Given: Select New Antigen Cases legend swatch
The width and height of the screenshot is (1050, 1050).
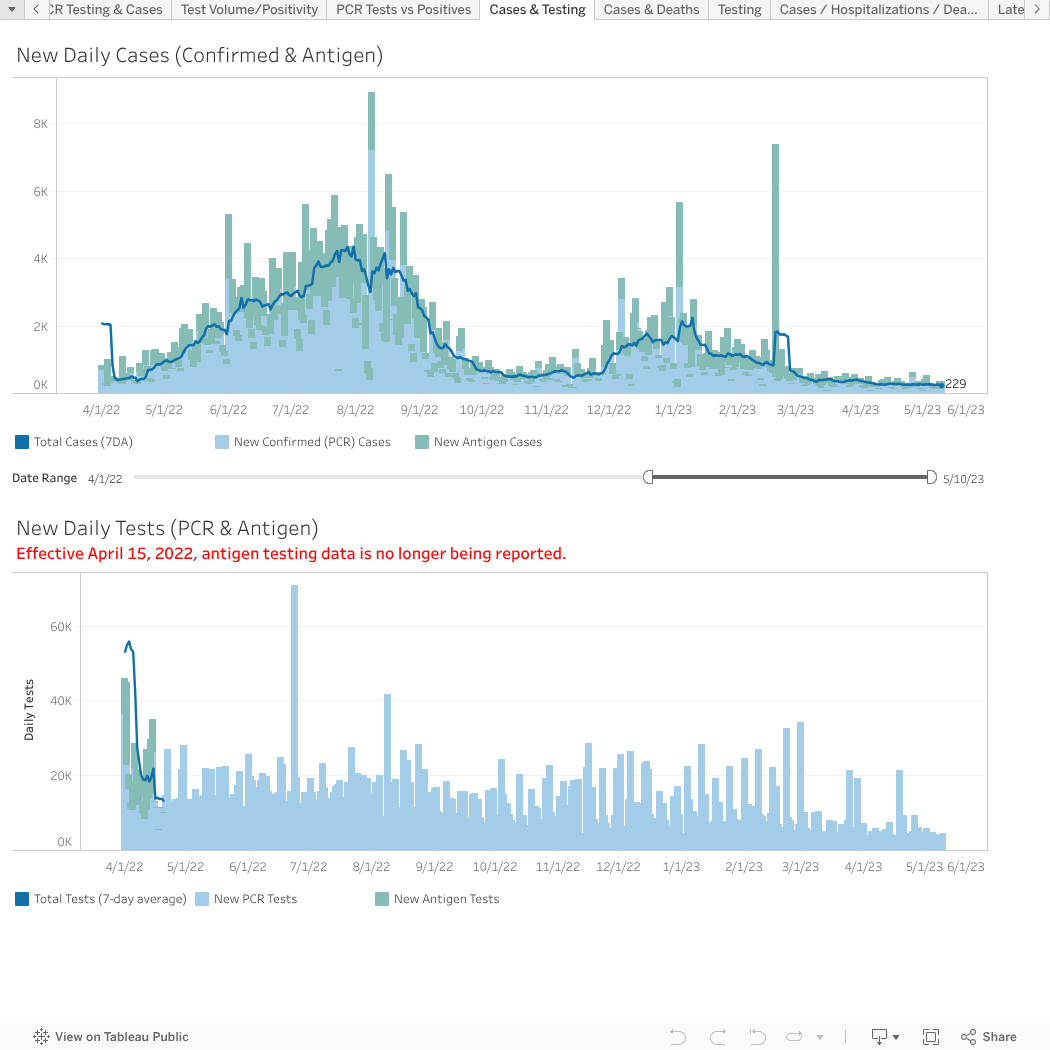Looking at the screenshot, I should coord(422,442).
